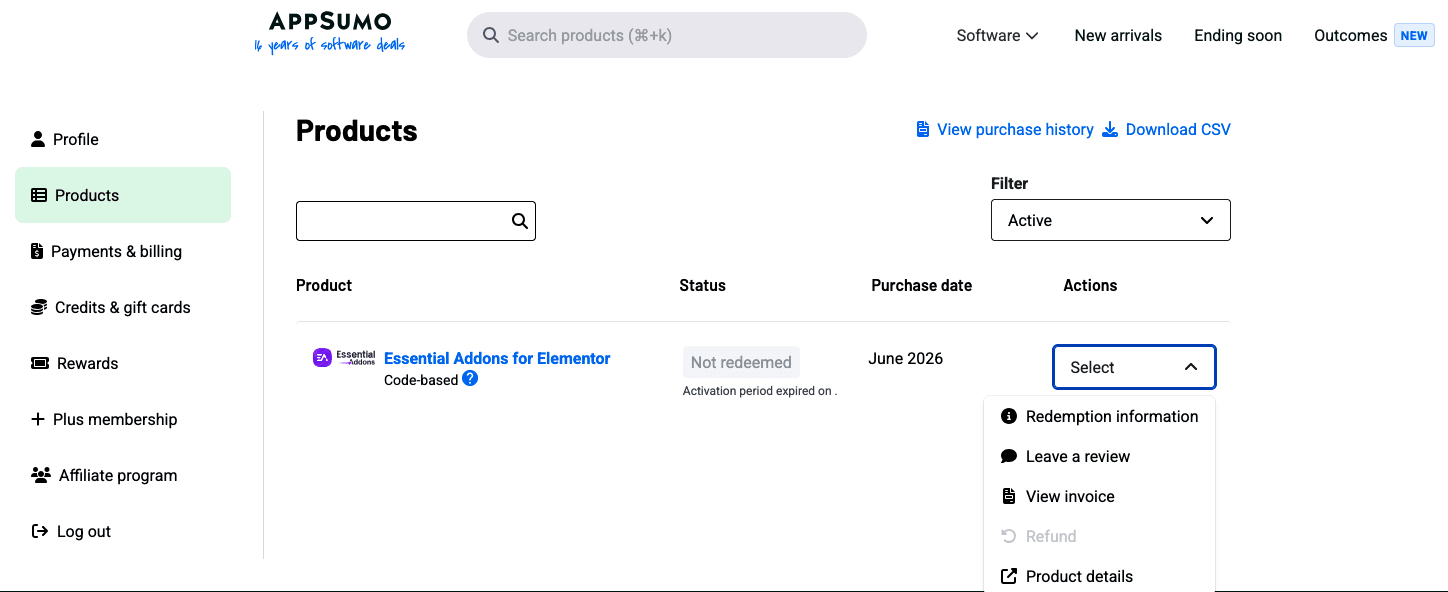The image size is (1448, 592).
Task: Open Affiliate program section
Action: (123, 475)
